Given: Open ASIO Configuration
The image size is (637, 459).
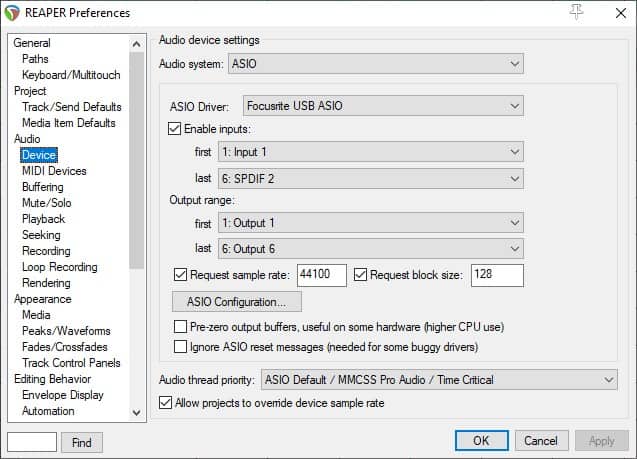Looking at the screenshot, I should tap(237, 302).
